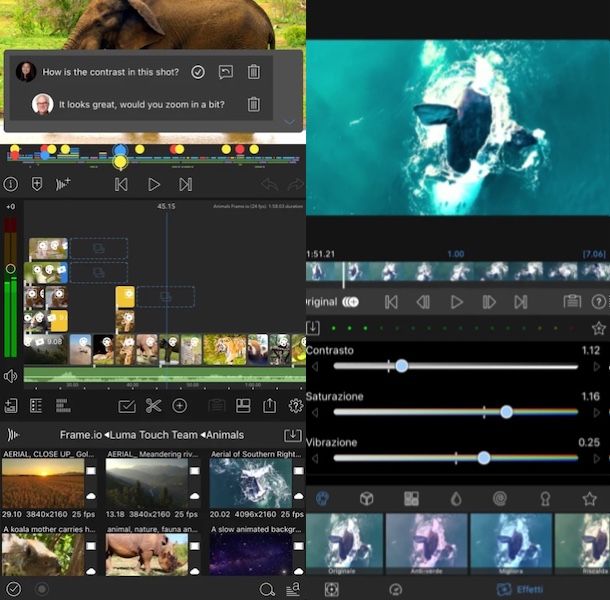Step back one frame in effects player
This screenshot has width=610, height=600.
(x=423, y=302)
